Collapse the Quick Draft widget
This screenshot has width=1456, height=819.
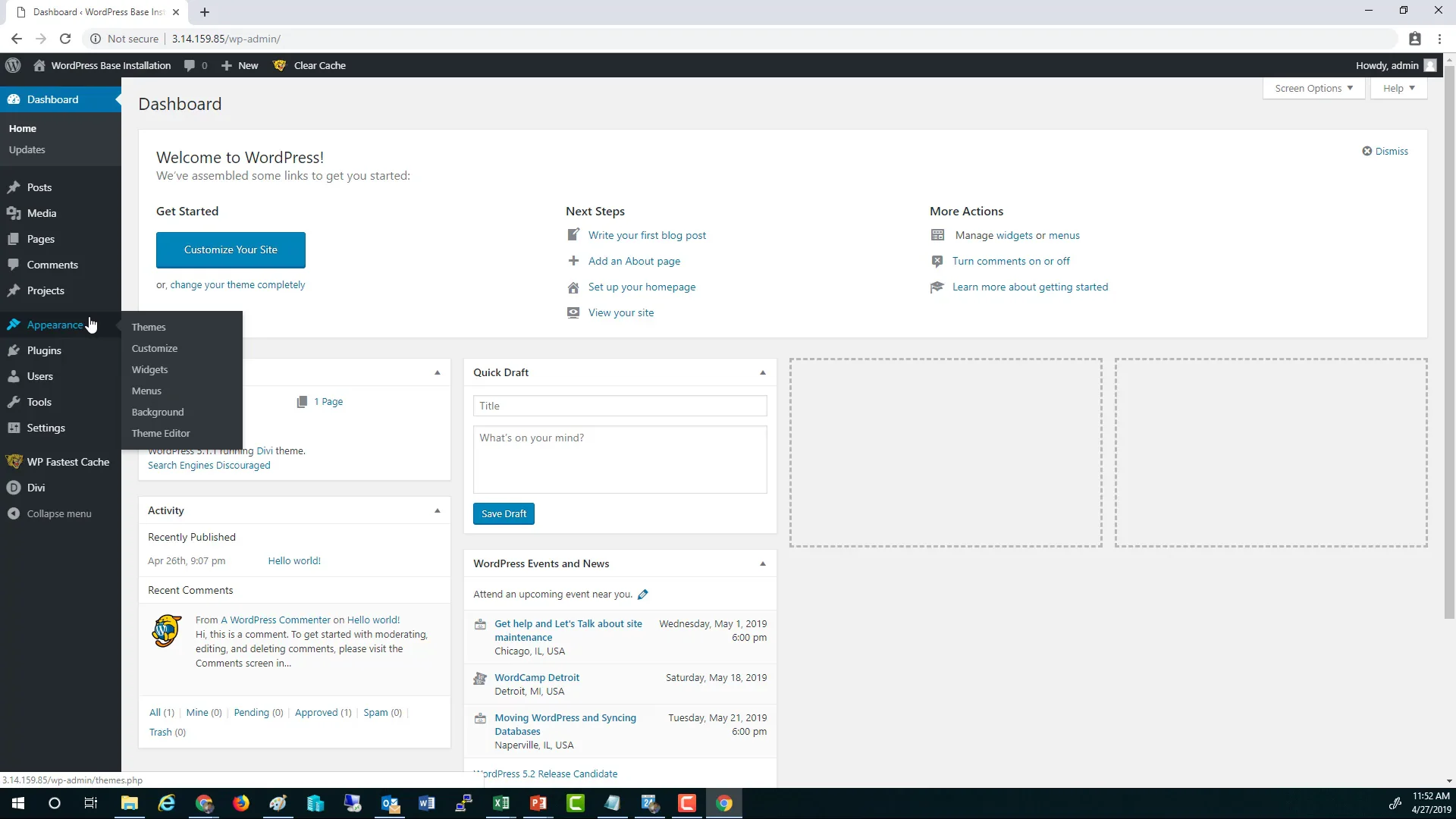(763, 372)
